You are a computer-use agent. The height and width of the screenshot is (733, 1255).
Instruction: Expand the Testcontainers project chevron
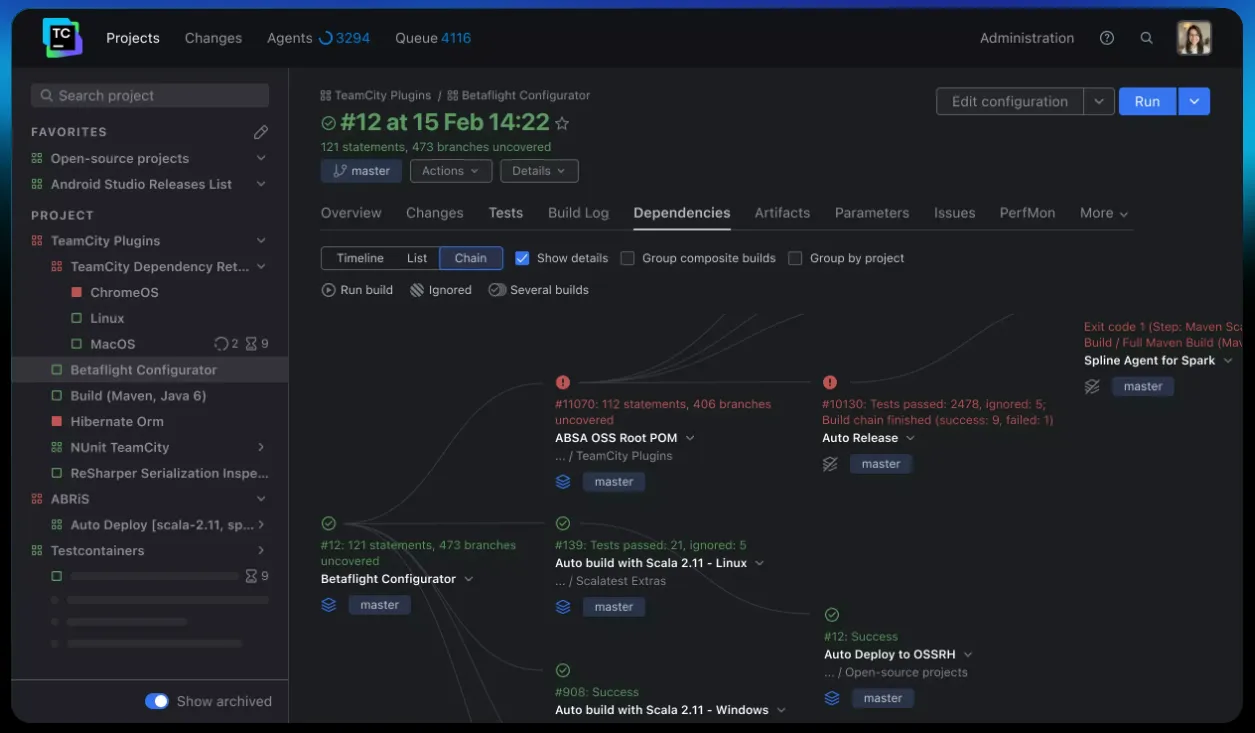(x=261, y=551)
